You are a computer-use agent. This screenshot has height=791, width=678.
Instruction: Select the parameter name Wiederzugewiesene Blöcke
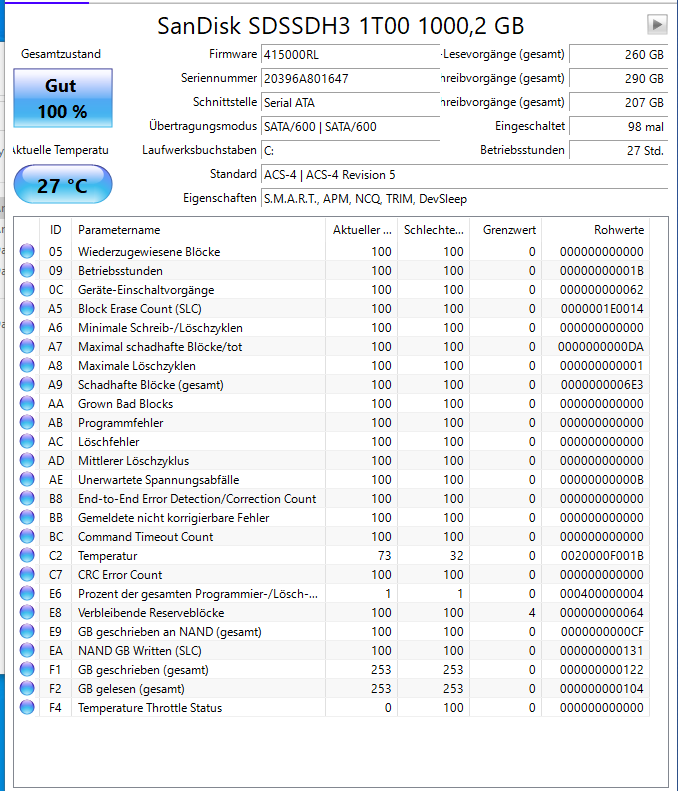coord(149,252)
